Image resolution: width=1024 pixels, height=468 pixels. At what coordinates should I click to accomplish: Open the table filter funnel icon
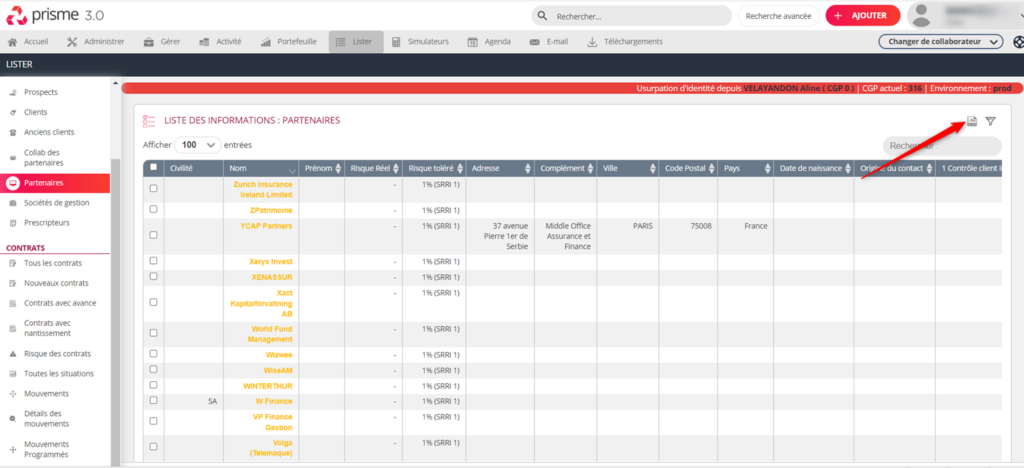[990, 121]
